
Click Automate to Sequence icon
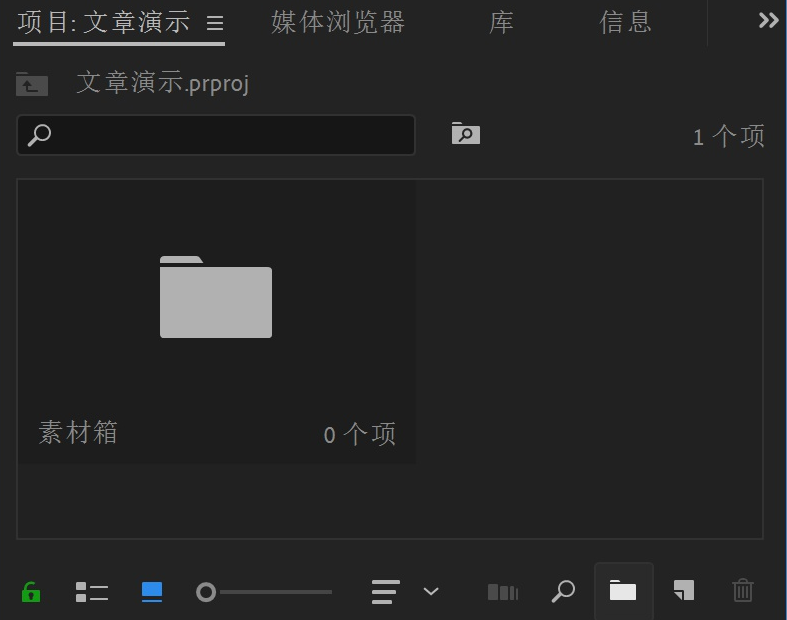click(x=502, y=592)
